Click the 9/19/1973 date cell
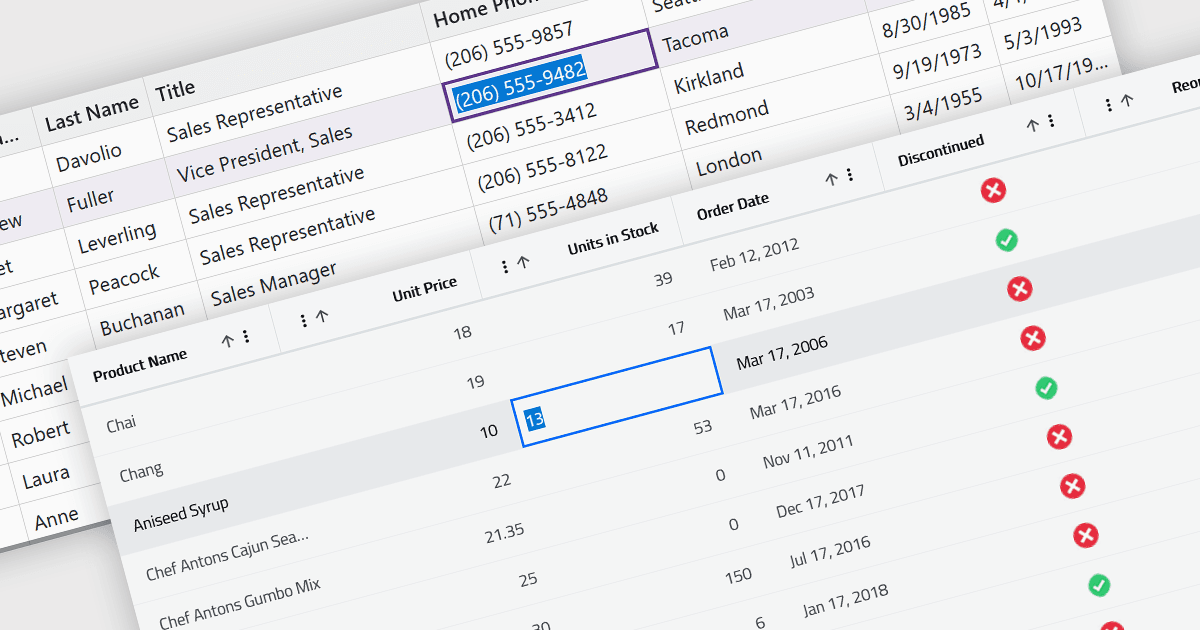The image size is (1200, 630). coord(938,64)
